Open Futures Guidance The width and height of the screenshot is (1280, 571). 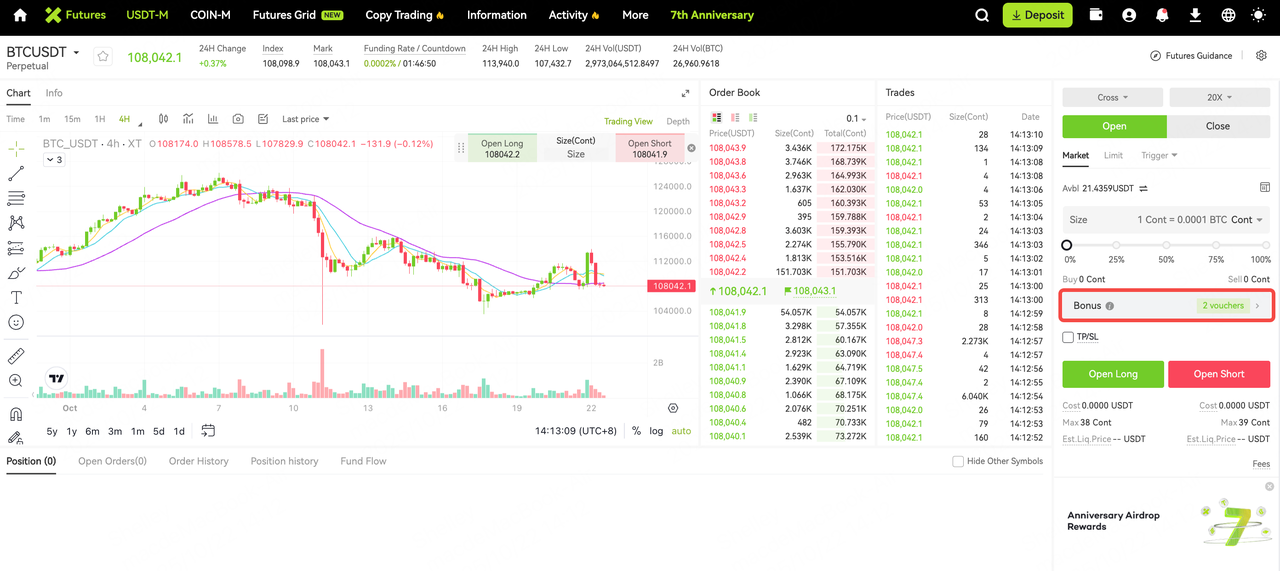click(1191, 56)
